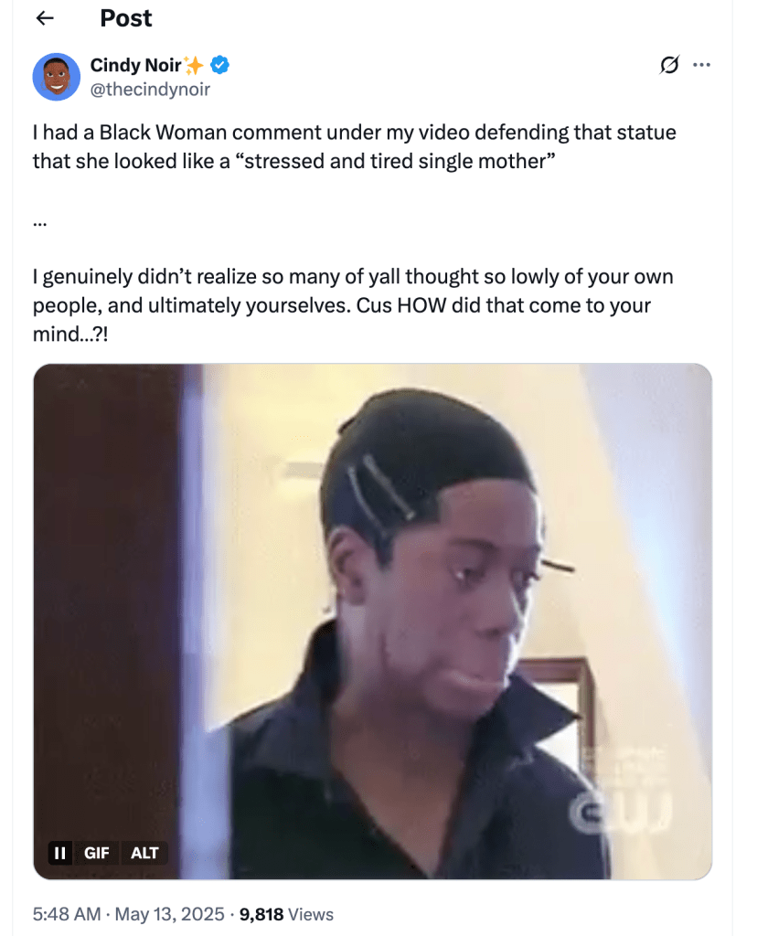The width and height of the screenshot is (768, 936).
Task: Click the blue verified checkmark badge
Action: pyautogui.click(x=220, y=64)
